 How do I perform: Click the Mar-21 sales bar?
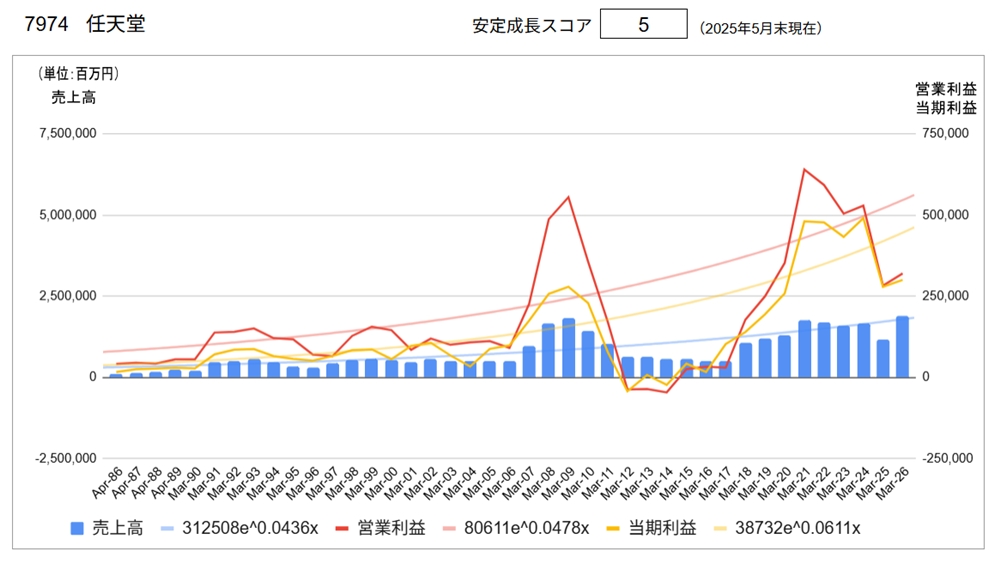(804, 349)
